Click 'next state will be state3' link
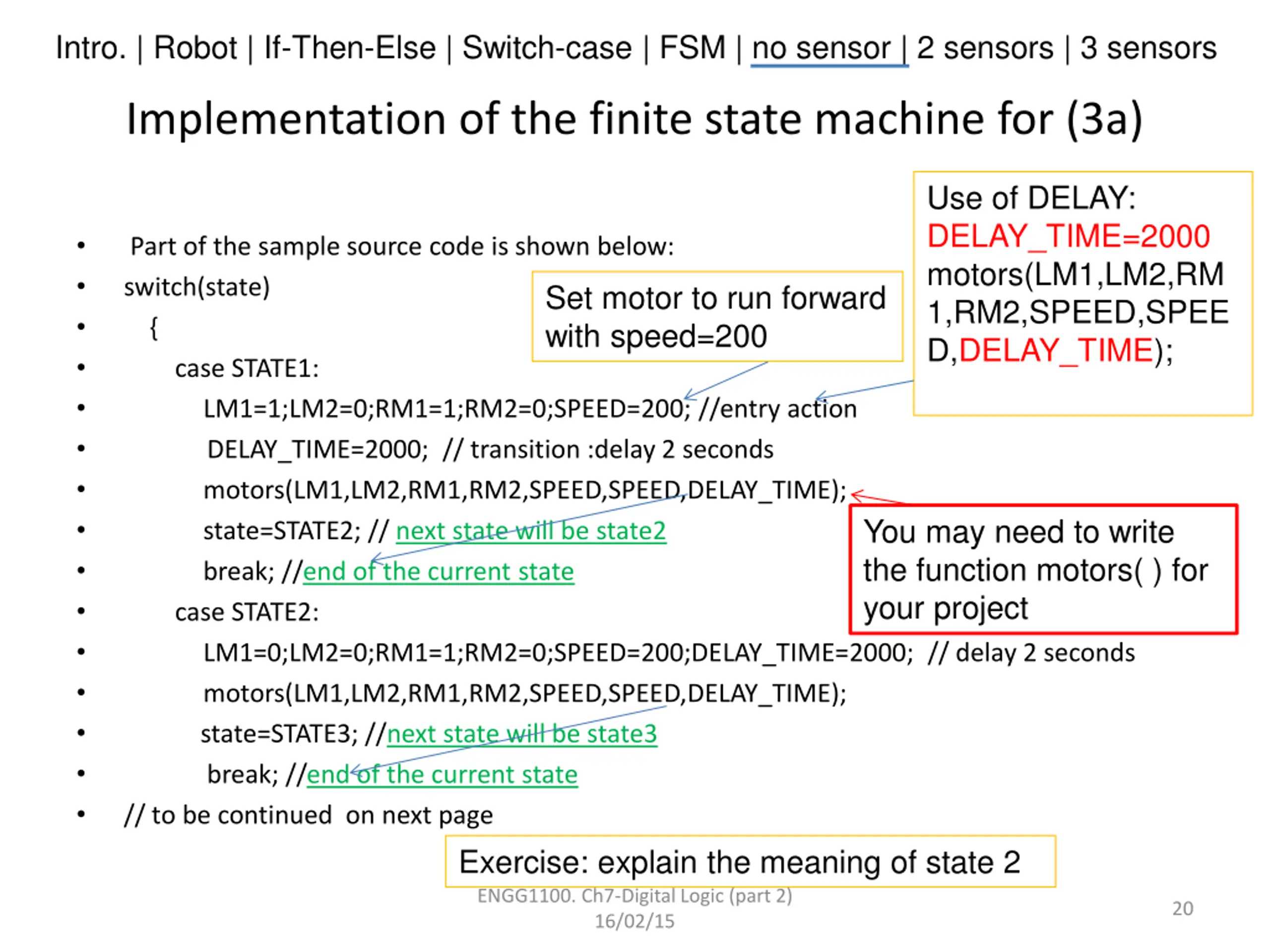The image size is (1270, 952). pos(522,734)
